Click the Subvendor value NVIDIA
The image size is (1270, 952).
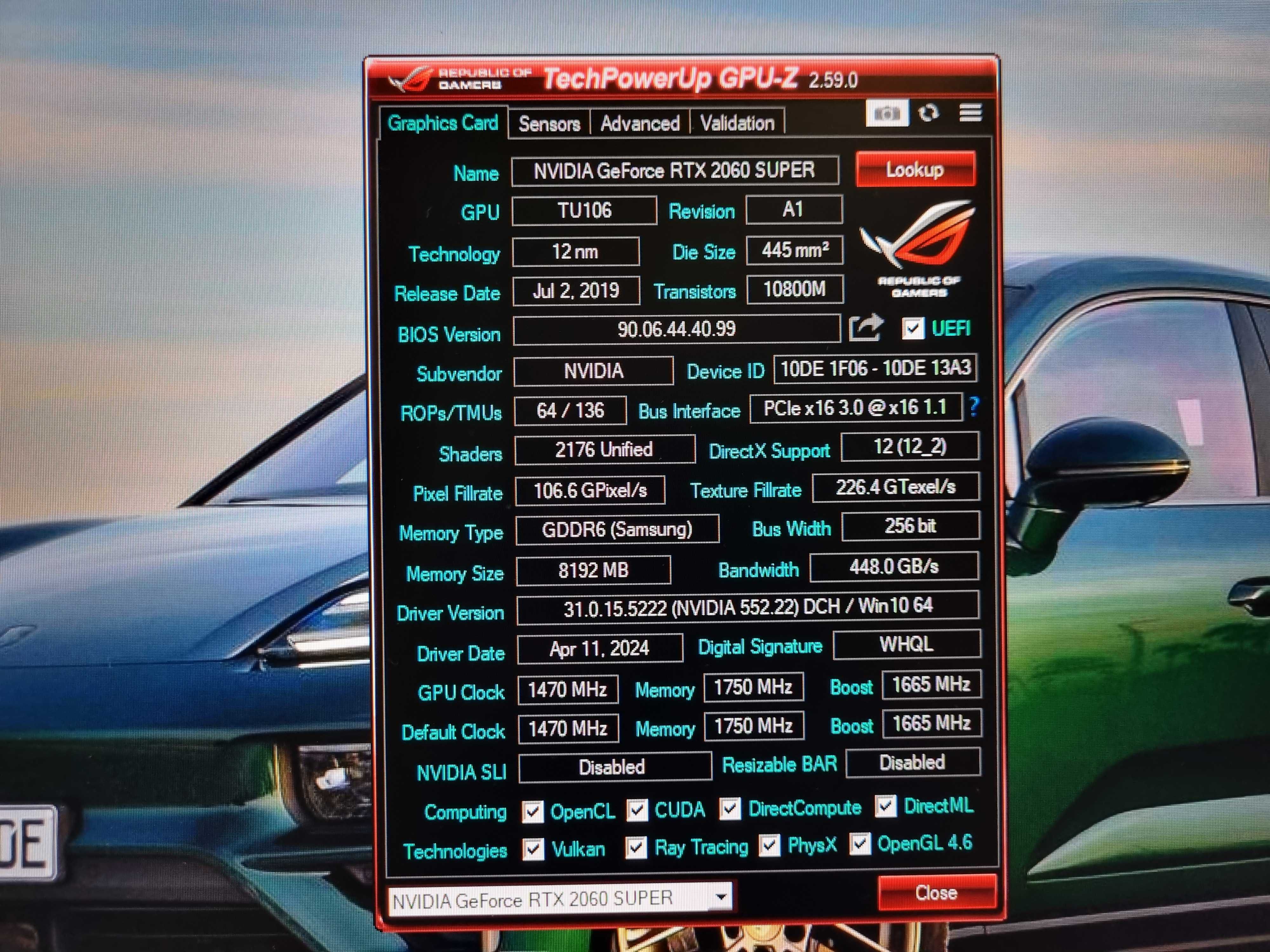click(593, 371)
